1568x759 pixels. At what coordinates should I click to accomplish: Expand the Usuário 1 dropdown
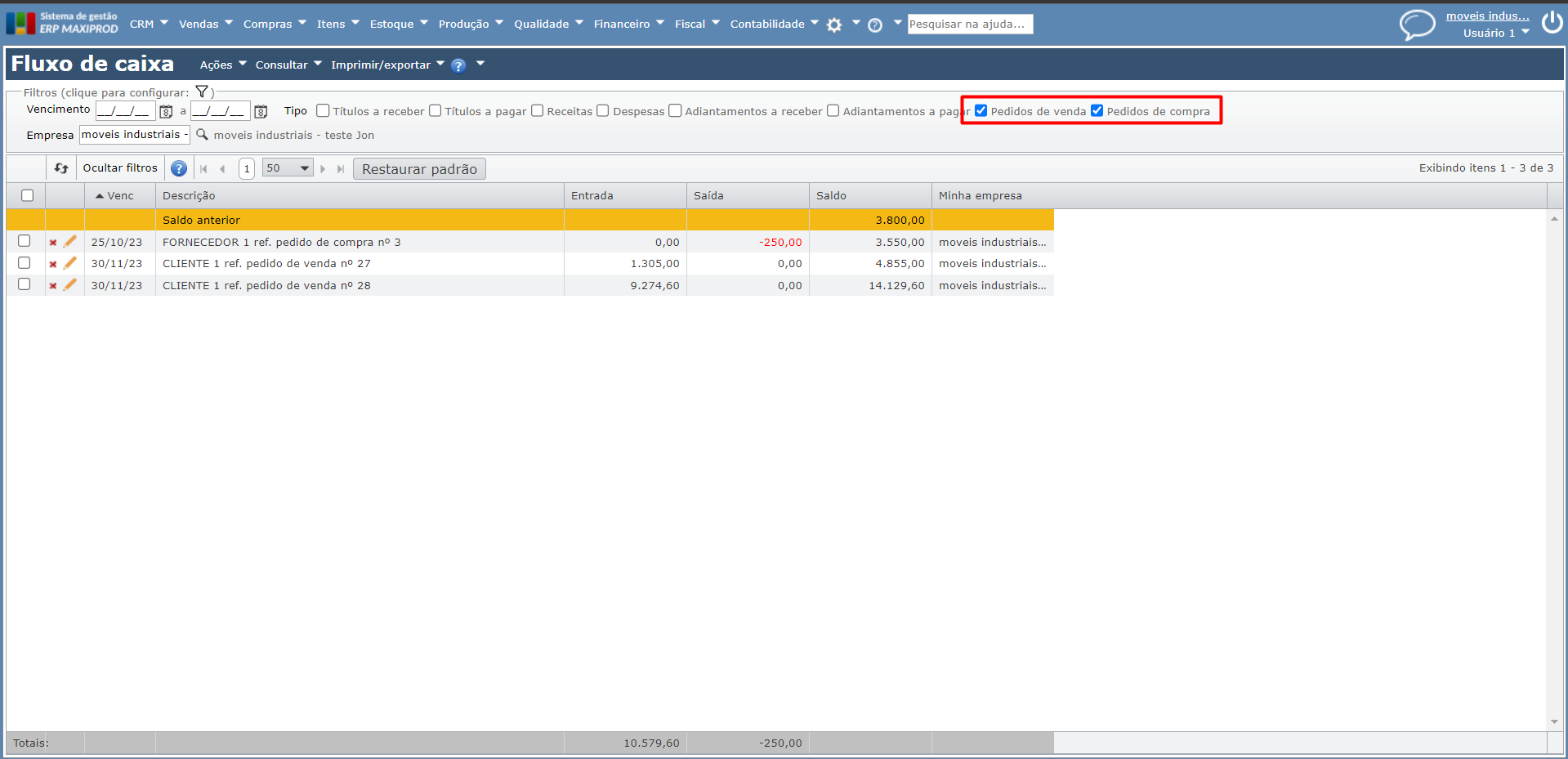(x=1496, y=33)
